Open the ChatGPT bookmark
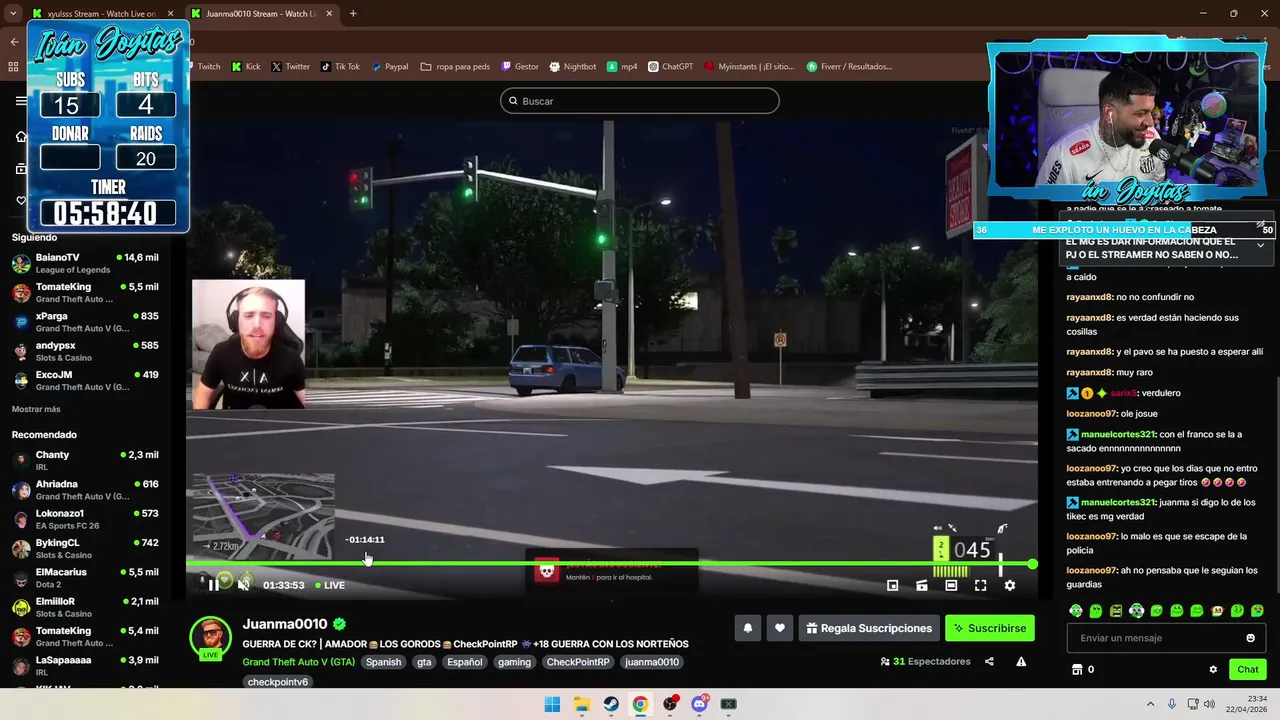This screenshot has height=720, width=1280. coord(670,67)
